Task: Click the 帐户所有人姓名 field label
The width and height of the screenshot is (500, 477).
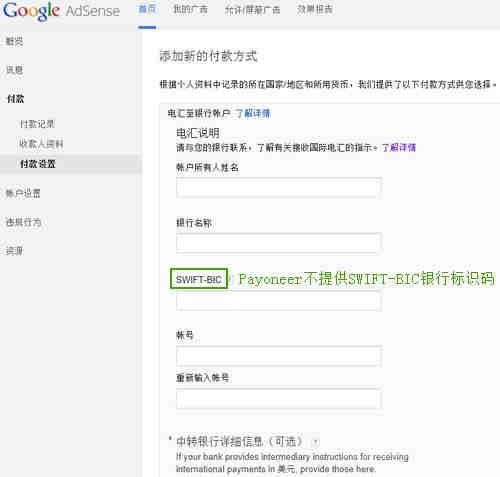Action: point(207,167)
